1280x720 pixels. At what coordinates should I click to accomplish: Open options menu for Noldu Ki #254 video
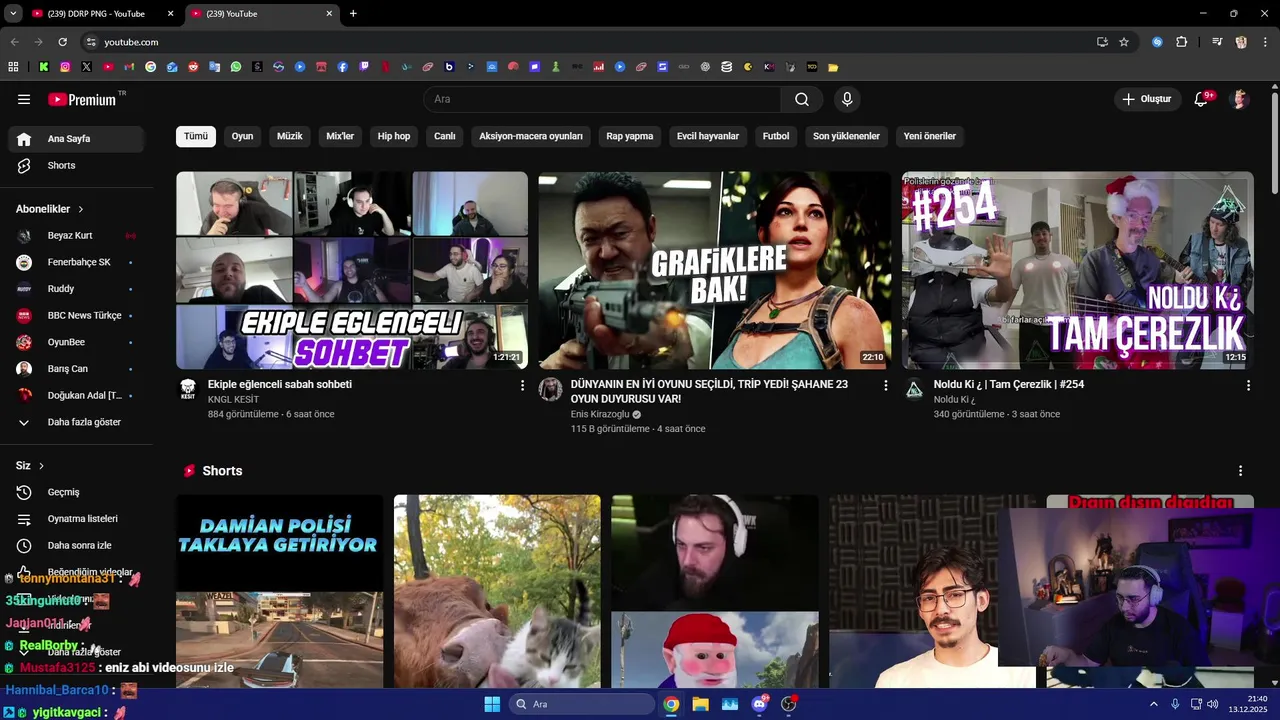click(x=1248, y=385)
